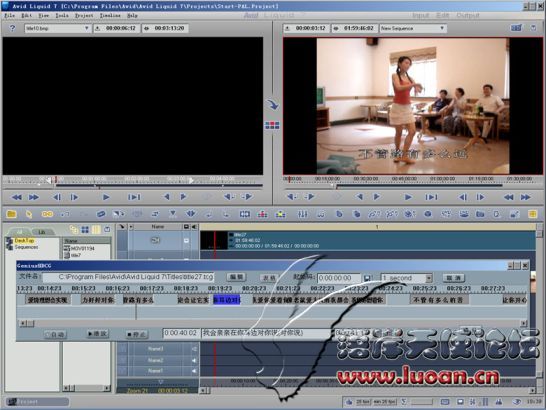Screen dimensions: 546x410
Task: Open the Tools menu
Action: pos(62,16)
